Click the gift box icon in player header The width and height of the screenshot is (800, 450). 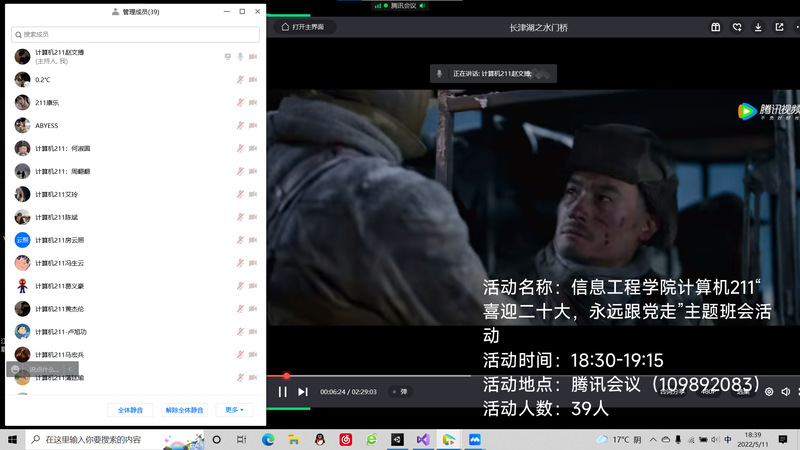pyautogui.click(x=716, y=27)
